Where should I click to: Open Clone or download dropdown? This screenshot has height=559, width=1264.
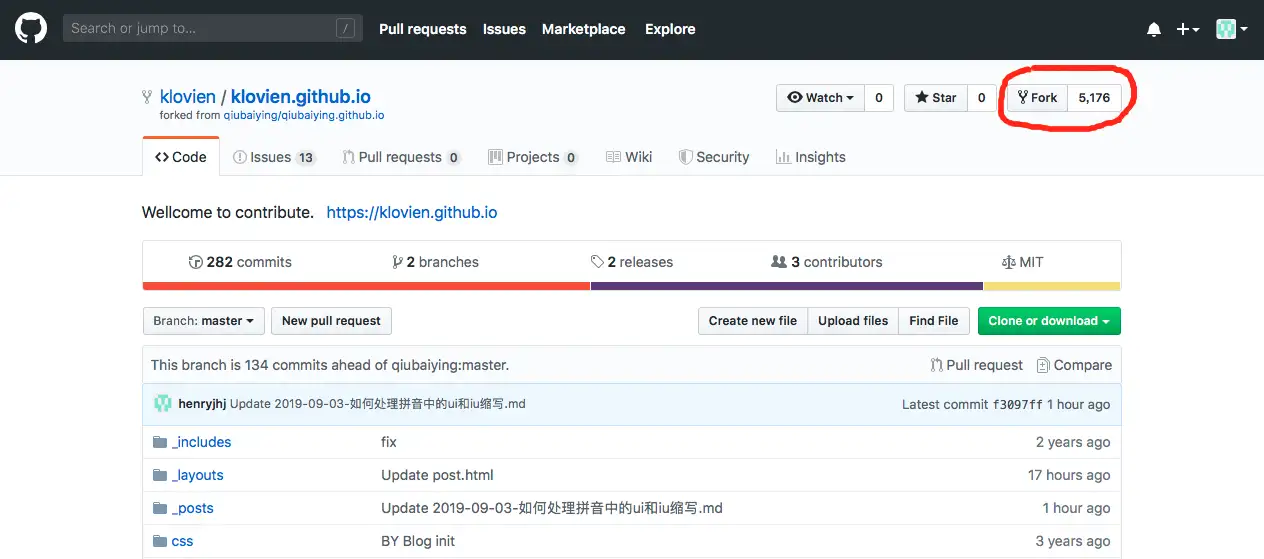pyautogui.click(x=1049, y=321)
